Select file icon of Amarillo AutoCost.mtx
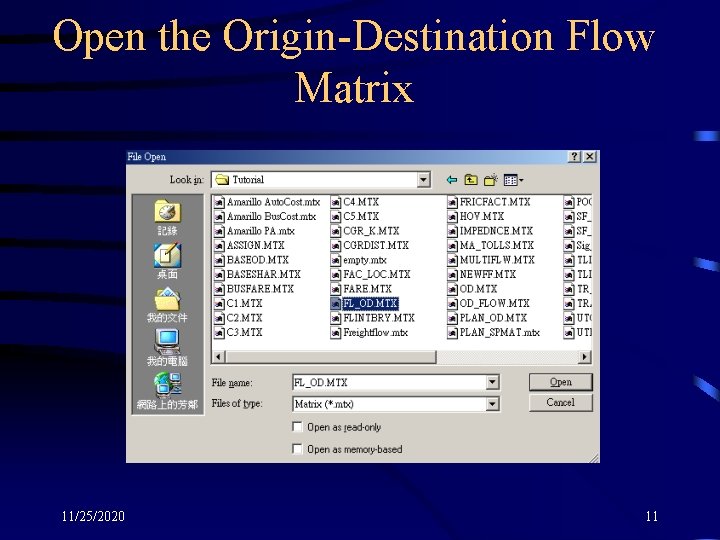Viewport: 720px width, 540px height. click(x=219, y=202)
